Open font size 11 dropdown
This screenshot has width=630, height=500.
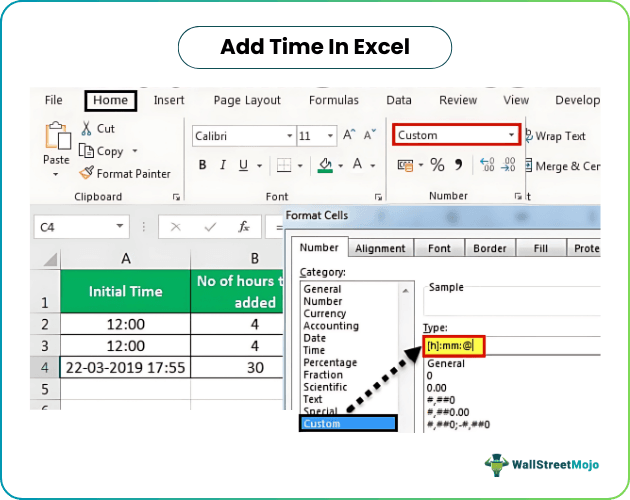pos(330,136)
